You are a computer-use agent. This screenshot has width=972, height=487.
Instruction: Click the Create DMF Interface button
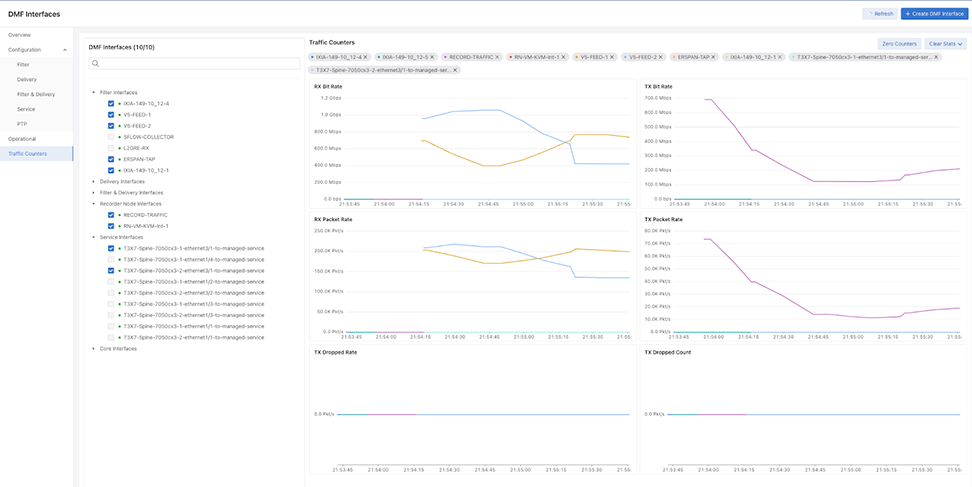[x=934, y=14]
